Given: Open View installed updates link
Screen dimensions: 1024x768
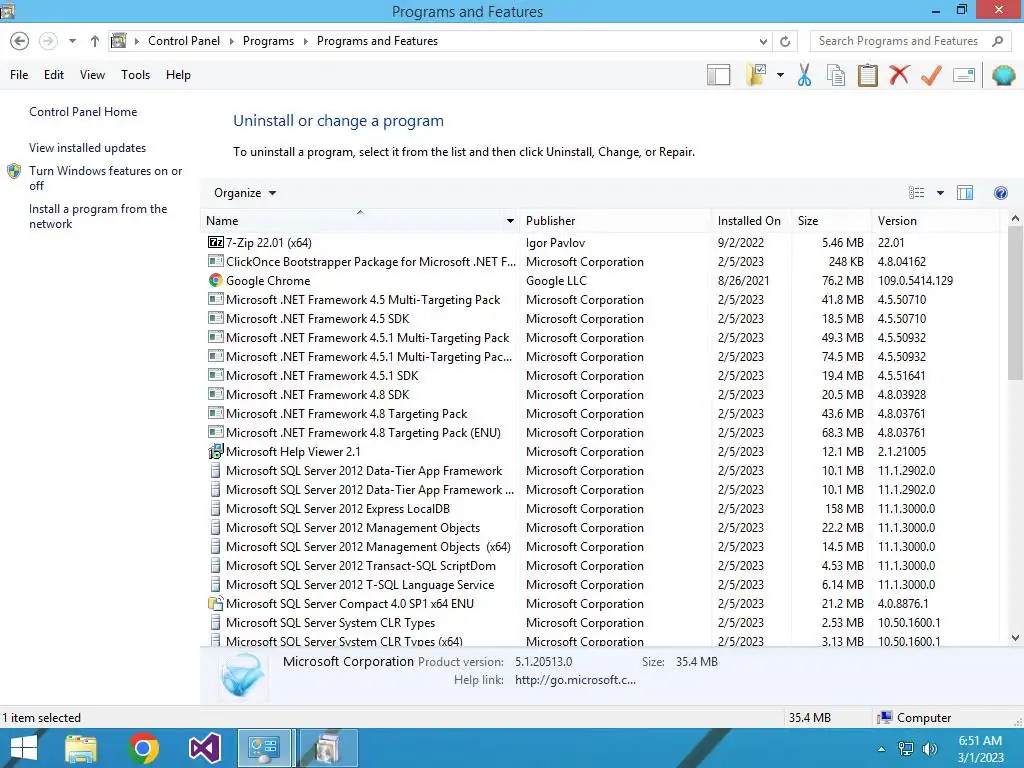Looking at the screenshot, I should (x=88, y=148).
